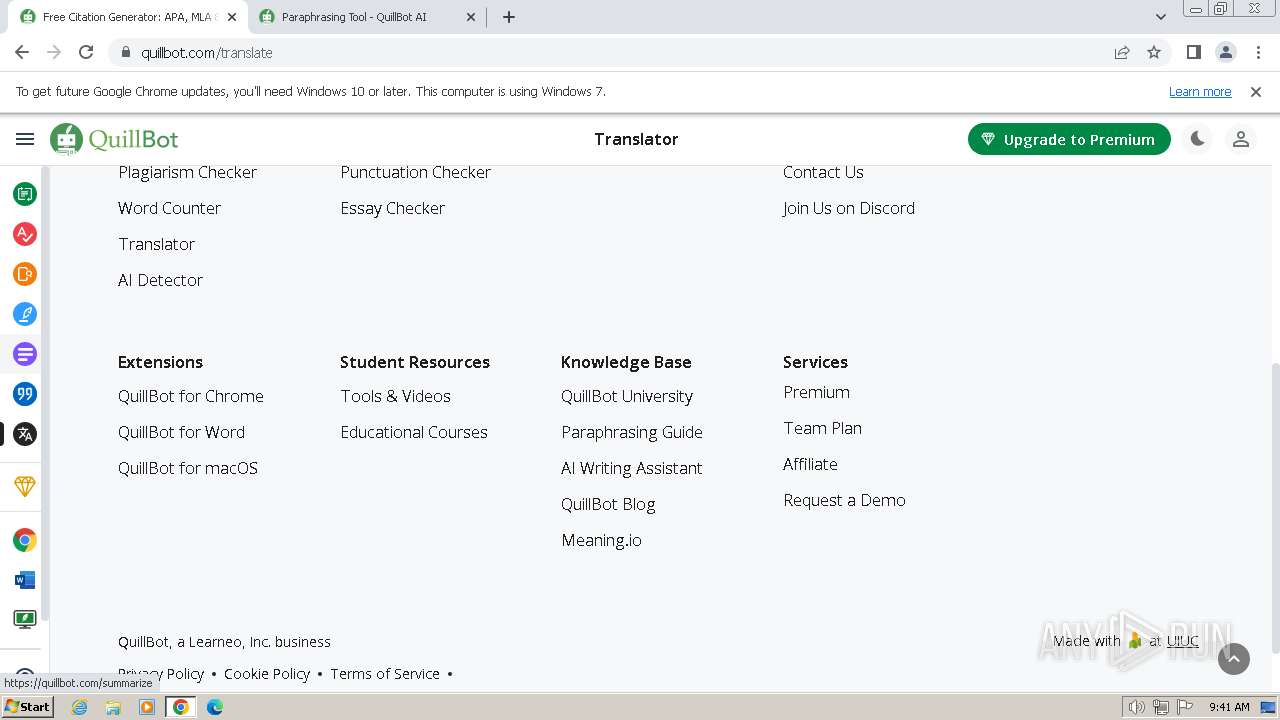Reload the page
The width and height of the screenshot is (1280, 720).
[x=86, y=52]
